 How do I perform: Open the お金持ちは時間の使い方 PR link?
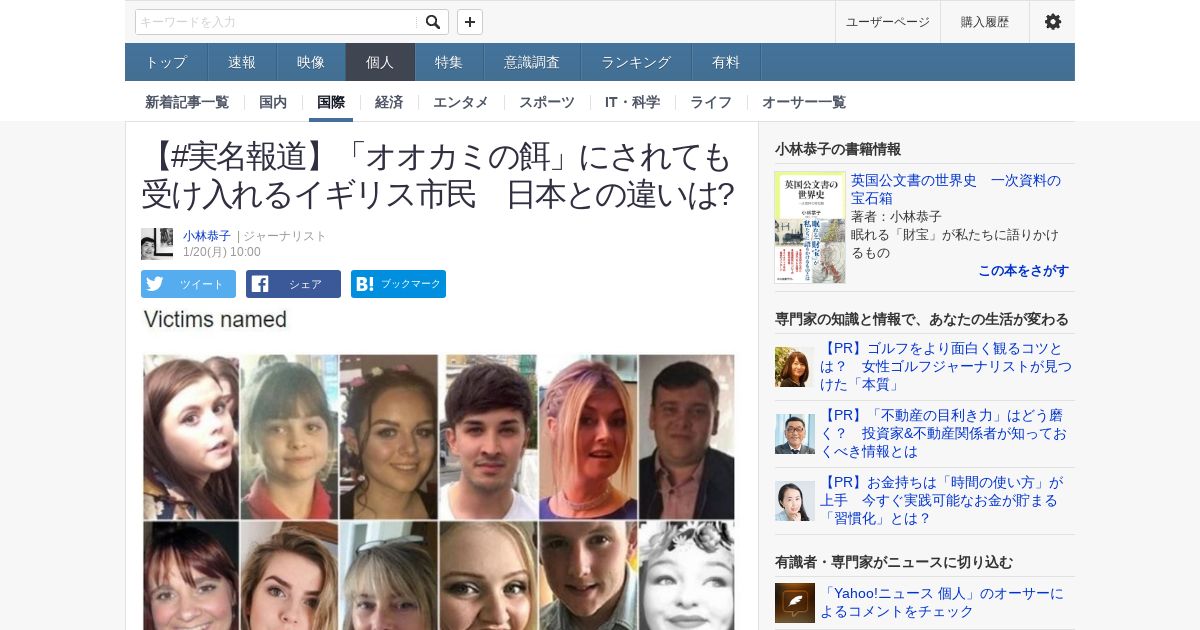point(942,501)
